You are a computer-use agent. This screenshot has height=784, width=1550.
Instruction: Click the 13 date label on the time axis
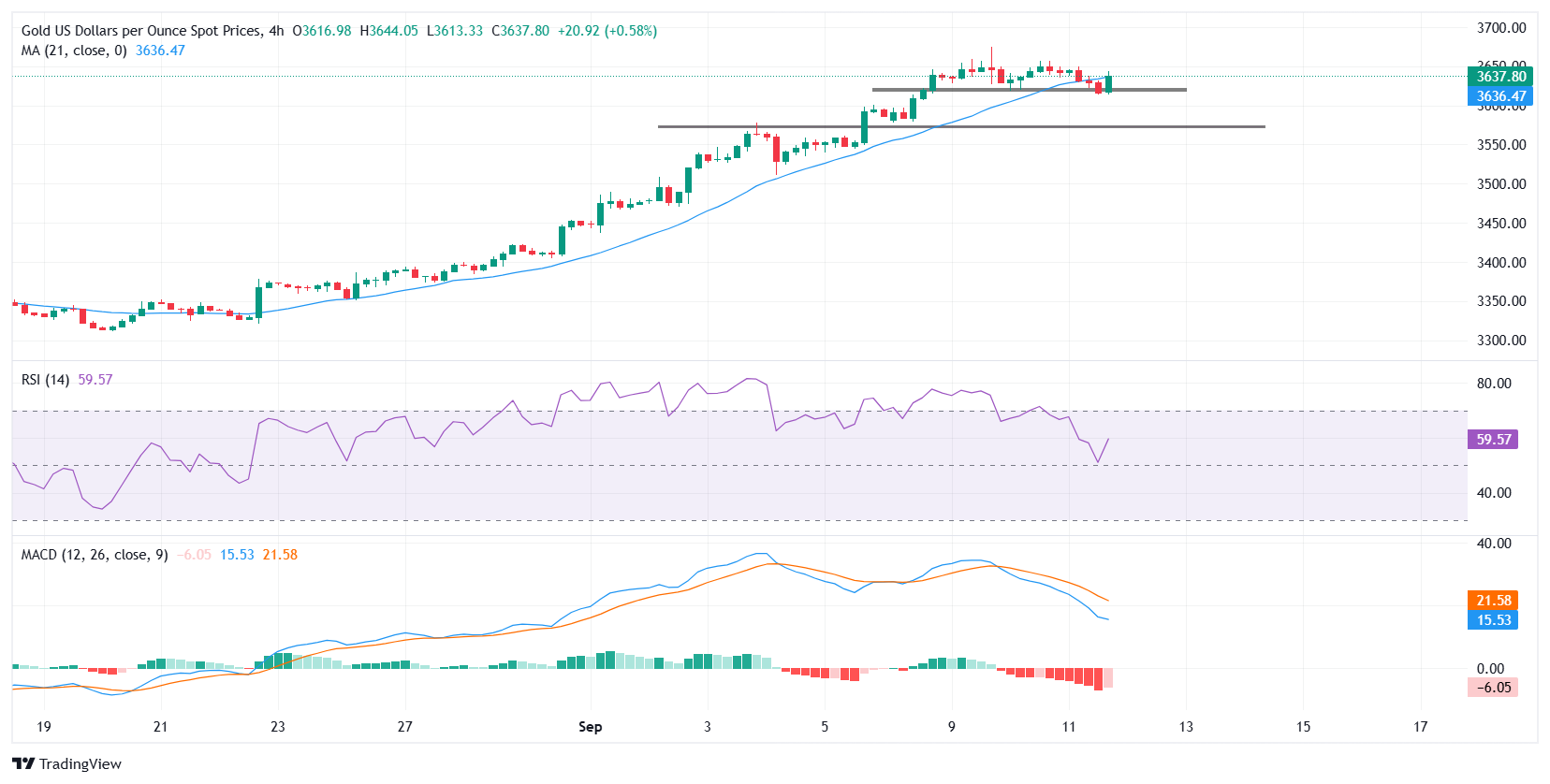(1186, 727)
